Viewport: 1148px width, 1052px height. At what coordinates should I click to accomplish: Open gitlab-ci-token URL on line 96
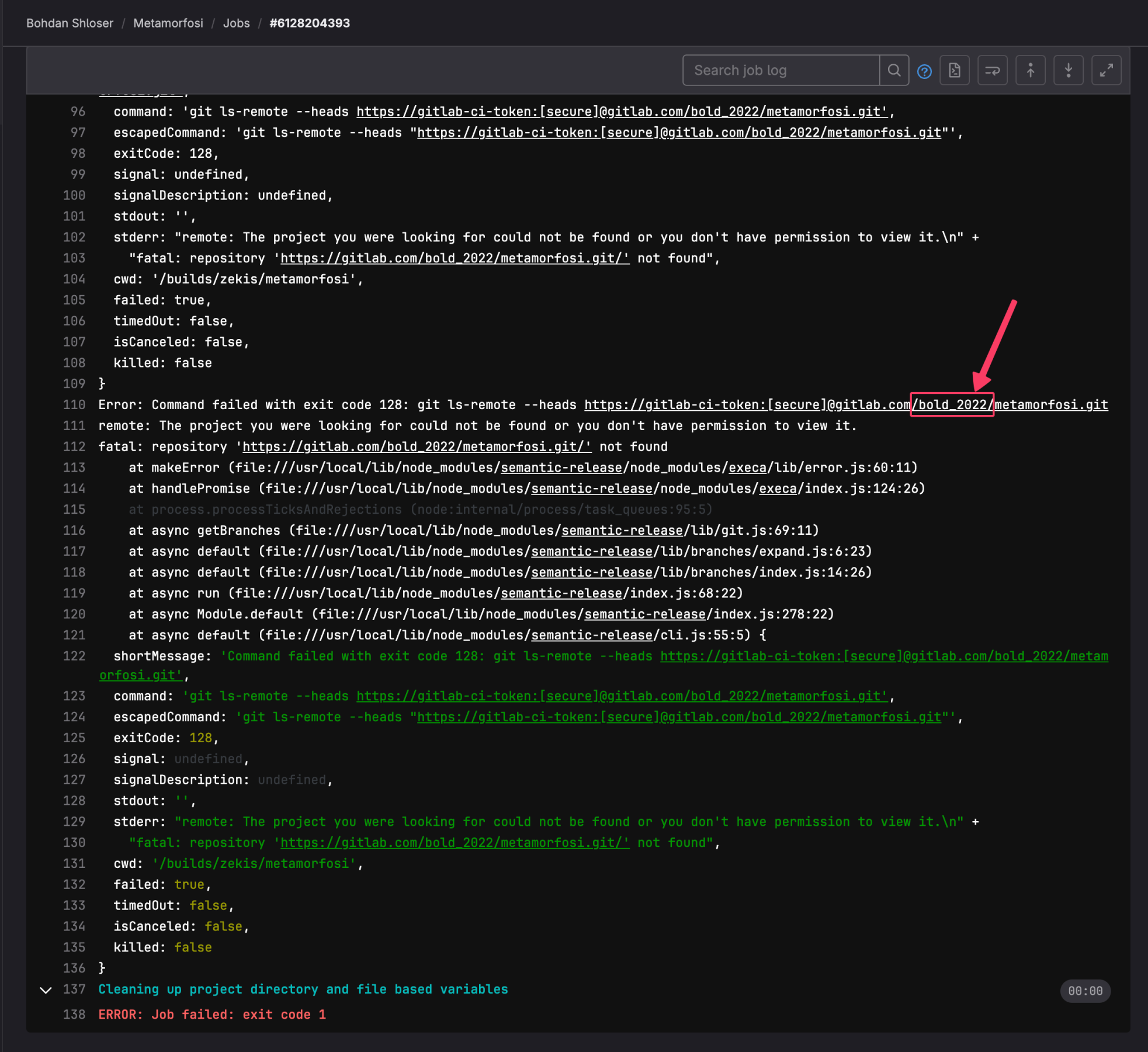click(x=622, y=112)
